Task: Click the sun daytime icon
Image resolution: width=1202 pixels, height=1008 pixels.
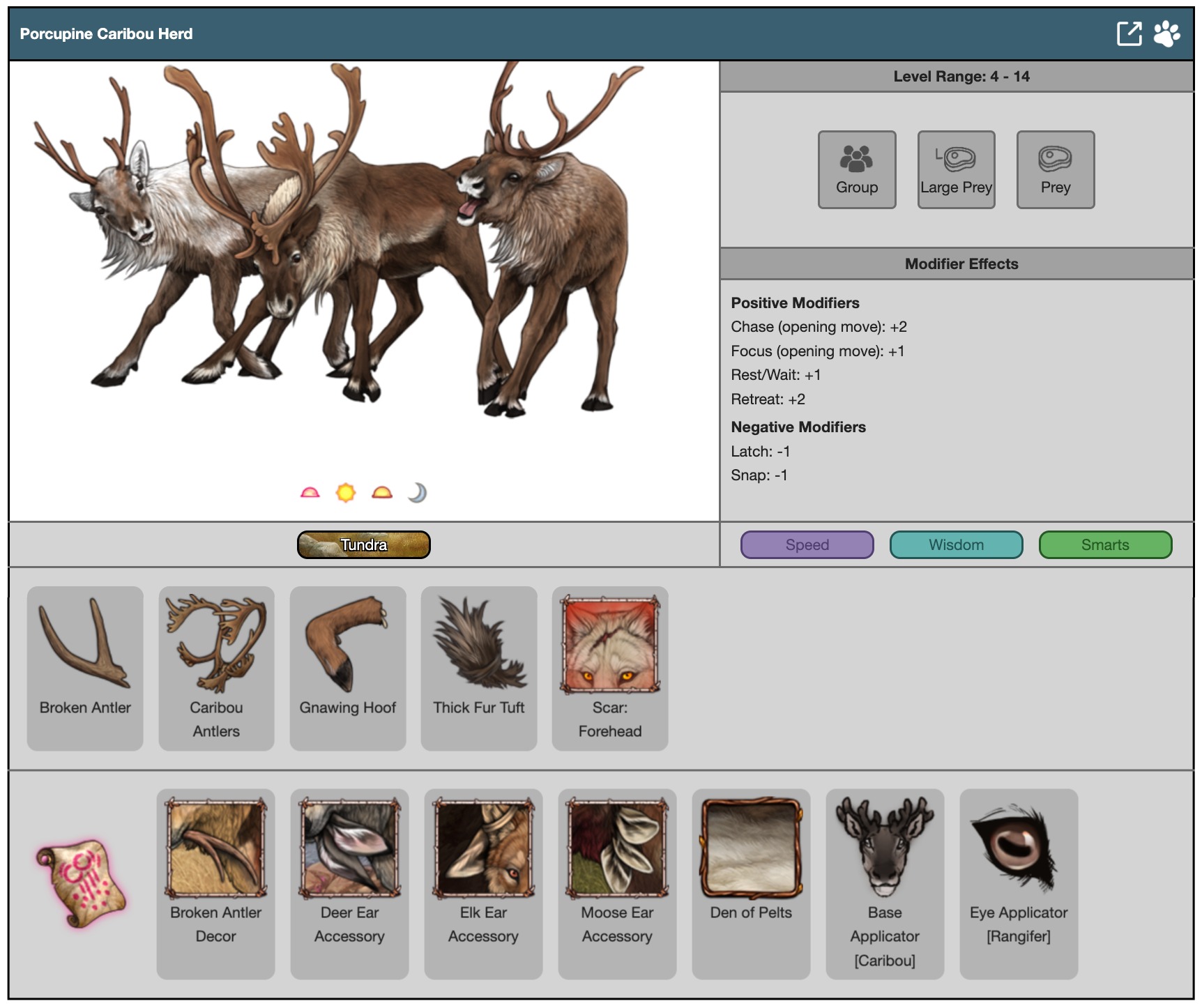Action: click(346, 493)
